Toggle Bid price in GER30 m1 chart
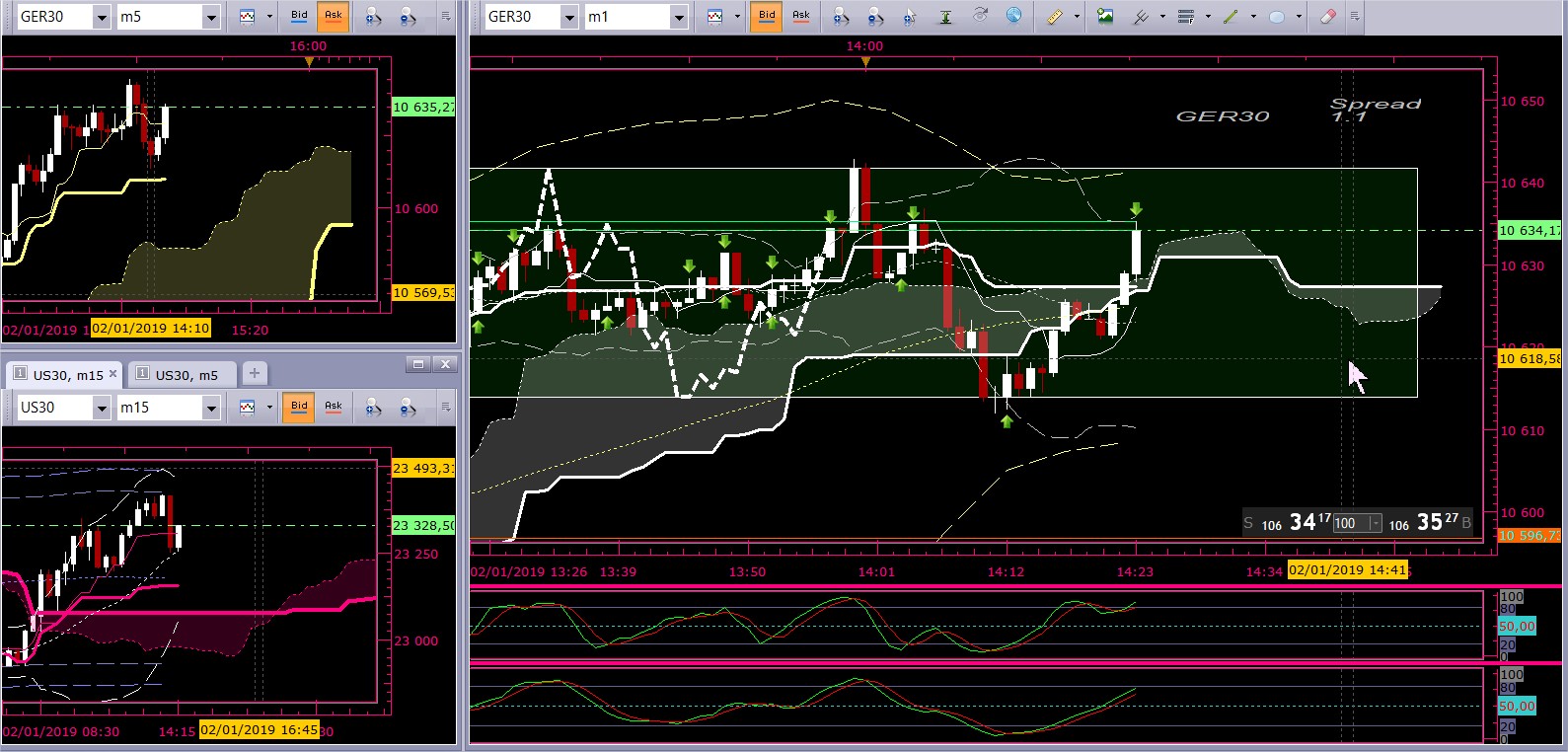1568x752 pixels. click(767, 17)
